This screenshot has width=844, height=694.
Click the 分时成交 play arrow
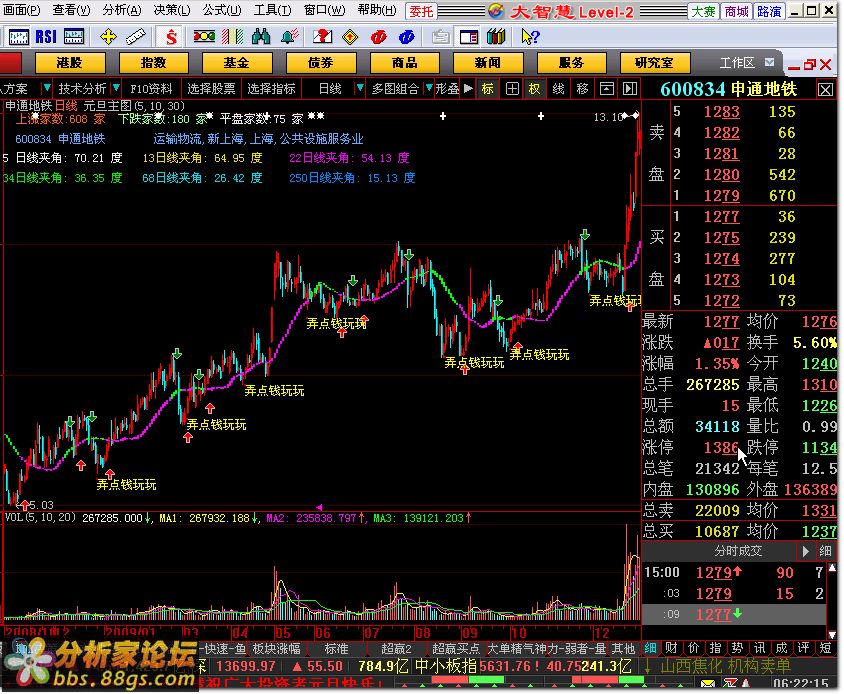tap(805, 551)
